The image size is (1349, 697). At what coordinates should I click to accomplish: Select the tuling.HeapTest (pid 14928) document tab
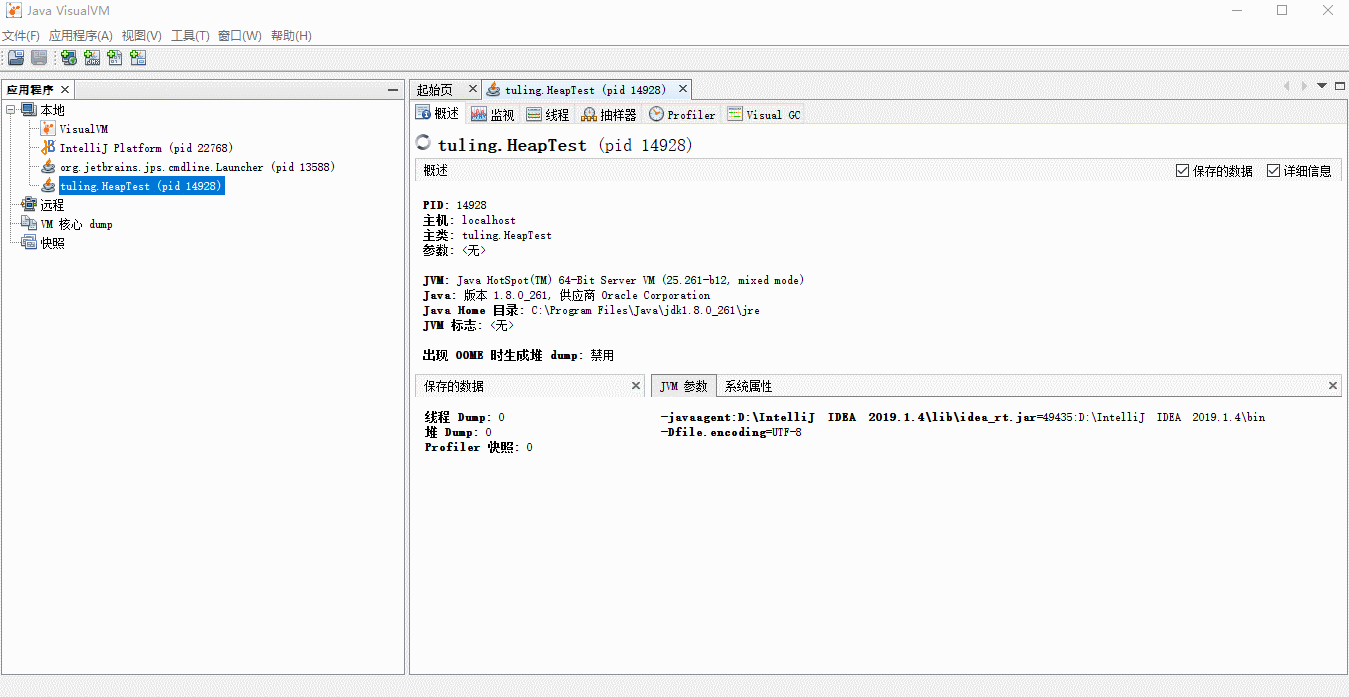[x=585, y=90]
